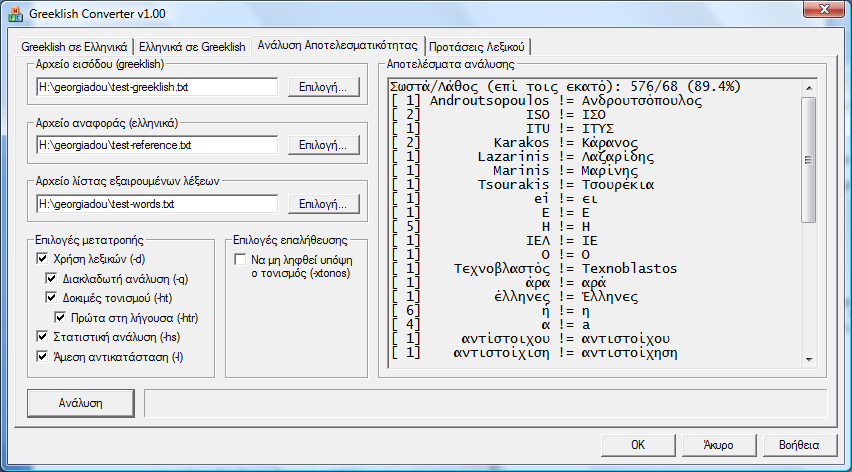Select the Σωστά/Λάθος 576/68 (89.4%) summary line
This screenshot has height=472, width=852.
(565, 86)
